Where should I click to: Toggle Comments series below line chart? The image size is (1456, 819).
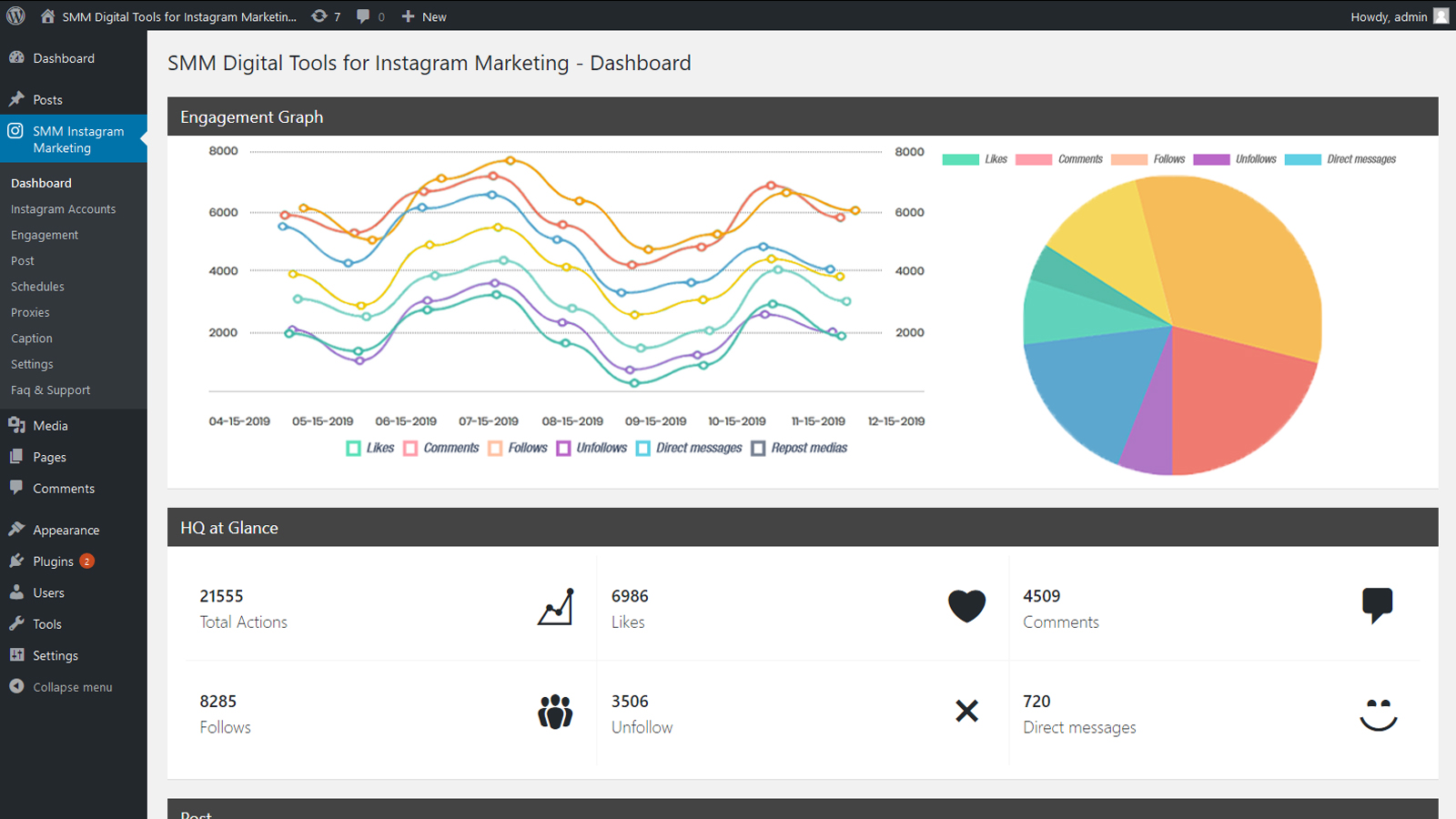pos(440,448)
